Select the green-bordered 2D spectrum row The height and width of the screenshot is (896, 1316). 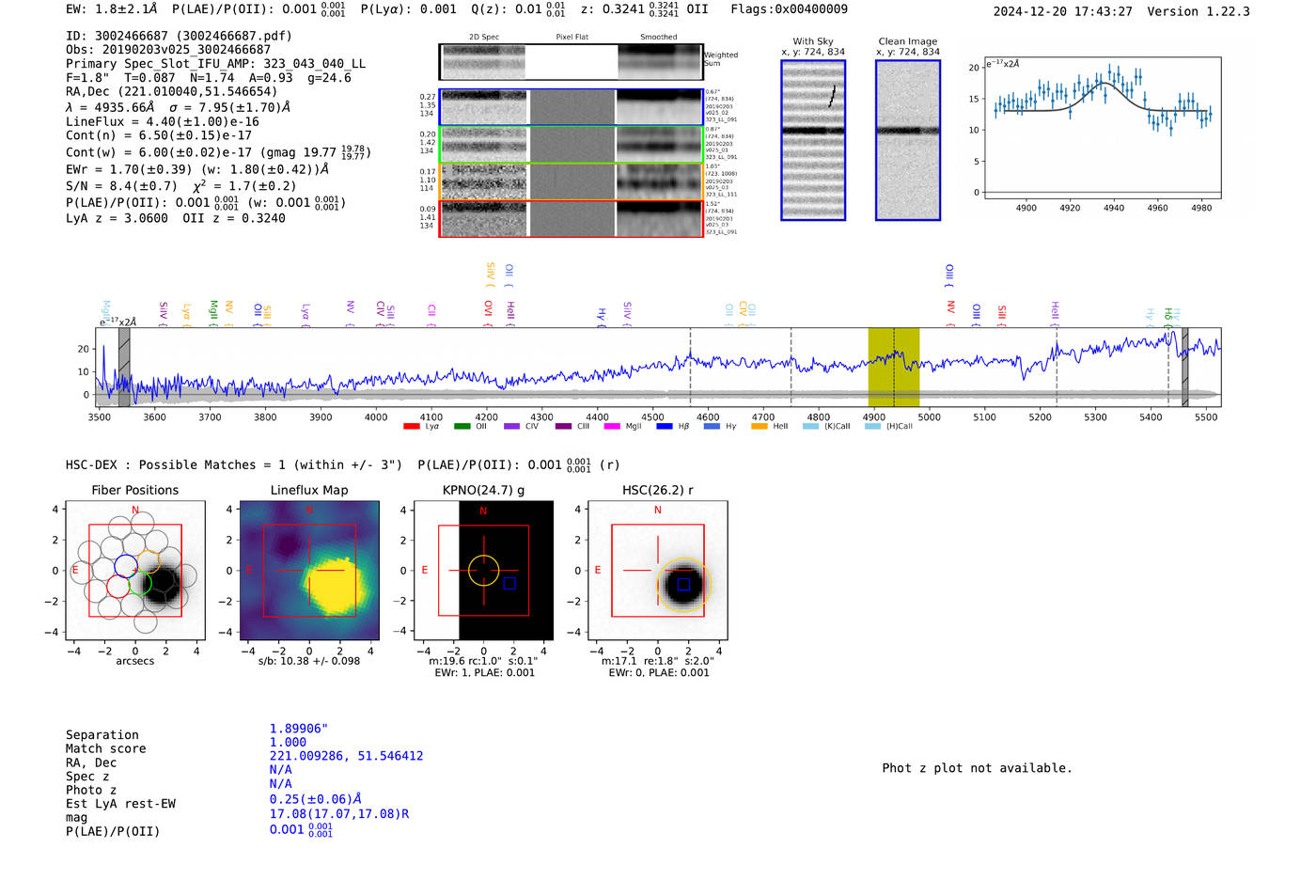coord(572,145)
